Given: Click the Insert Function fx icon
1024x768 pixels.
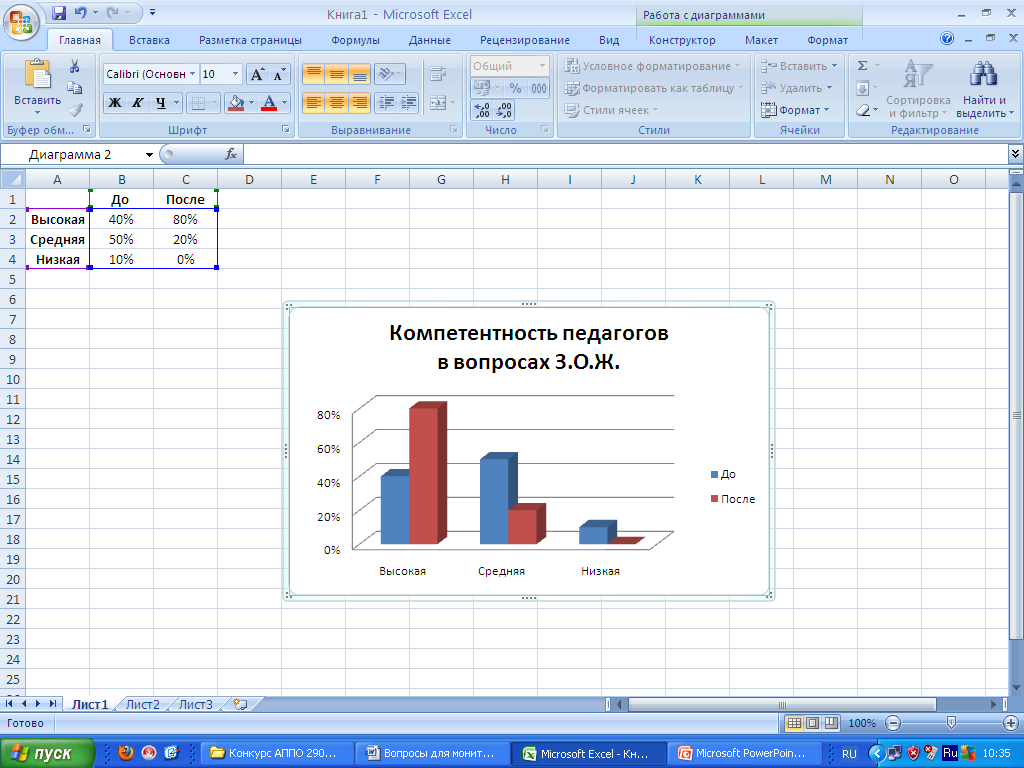Looking at the screenshot, I should [x=231, y=154].
